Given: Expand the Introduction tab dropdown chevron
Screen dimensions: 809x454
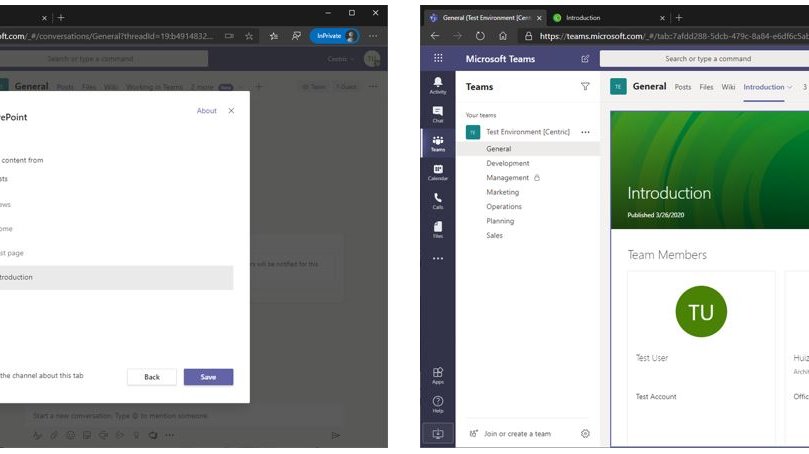Looking at the screenshot, I should tap(789, 87).
